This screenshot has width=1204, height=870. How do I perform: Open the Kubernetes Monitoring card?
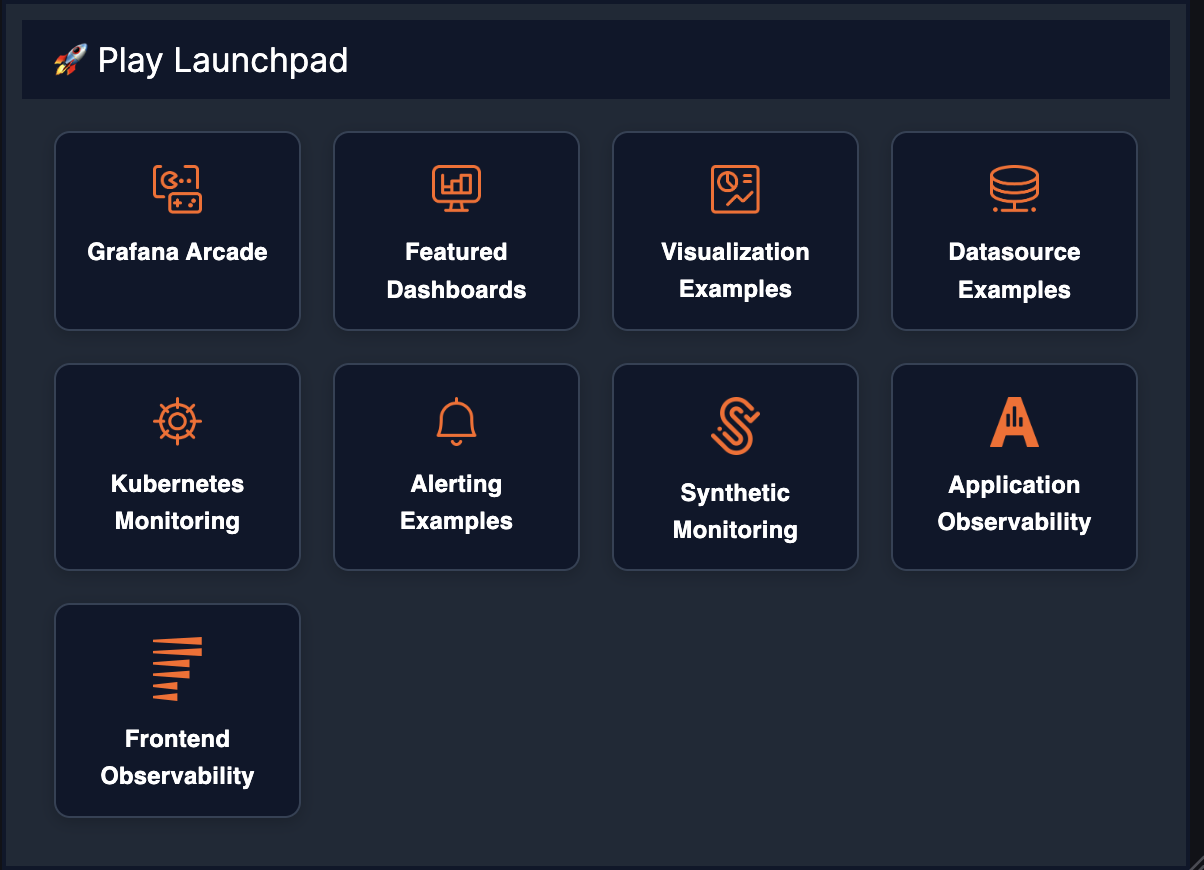177,467
